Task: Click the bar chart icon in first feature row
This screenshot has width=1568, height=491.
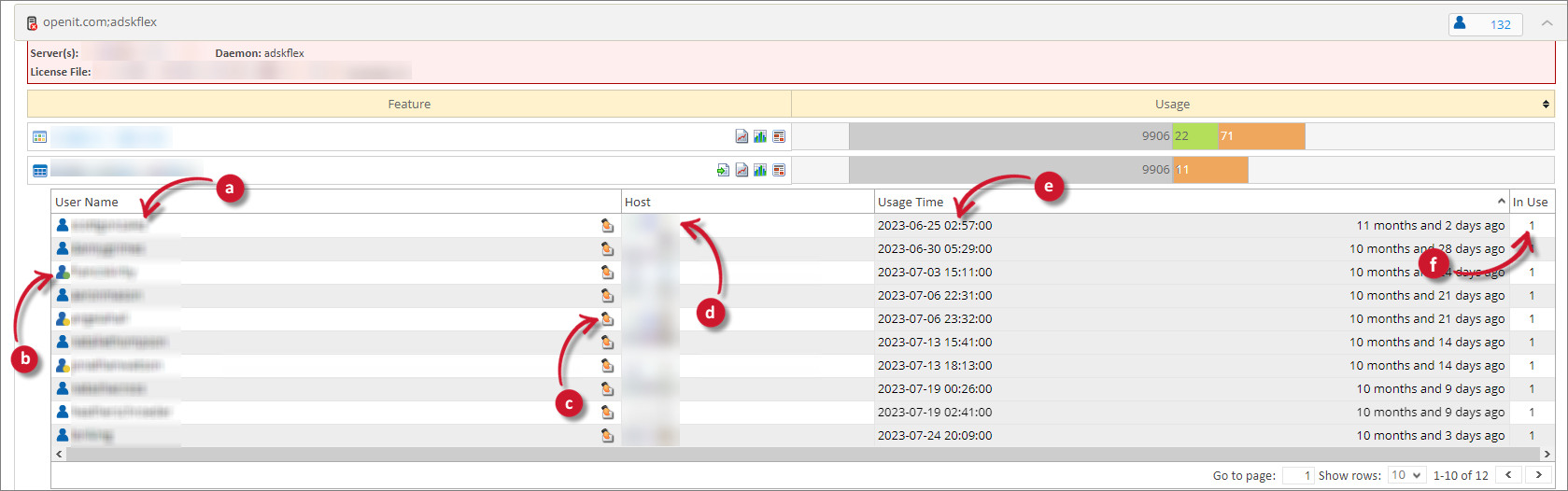Action: coord(760,136)
